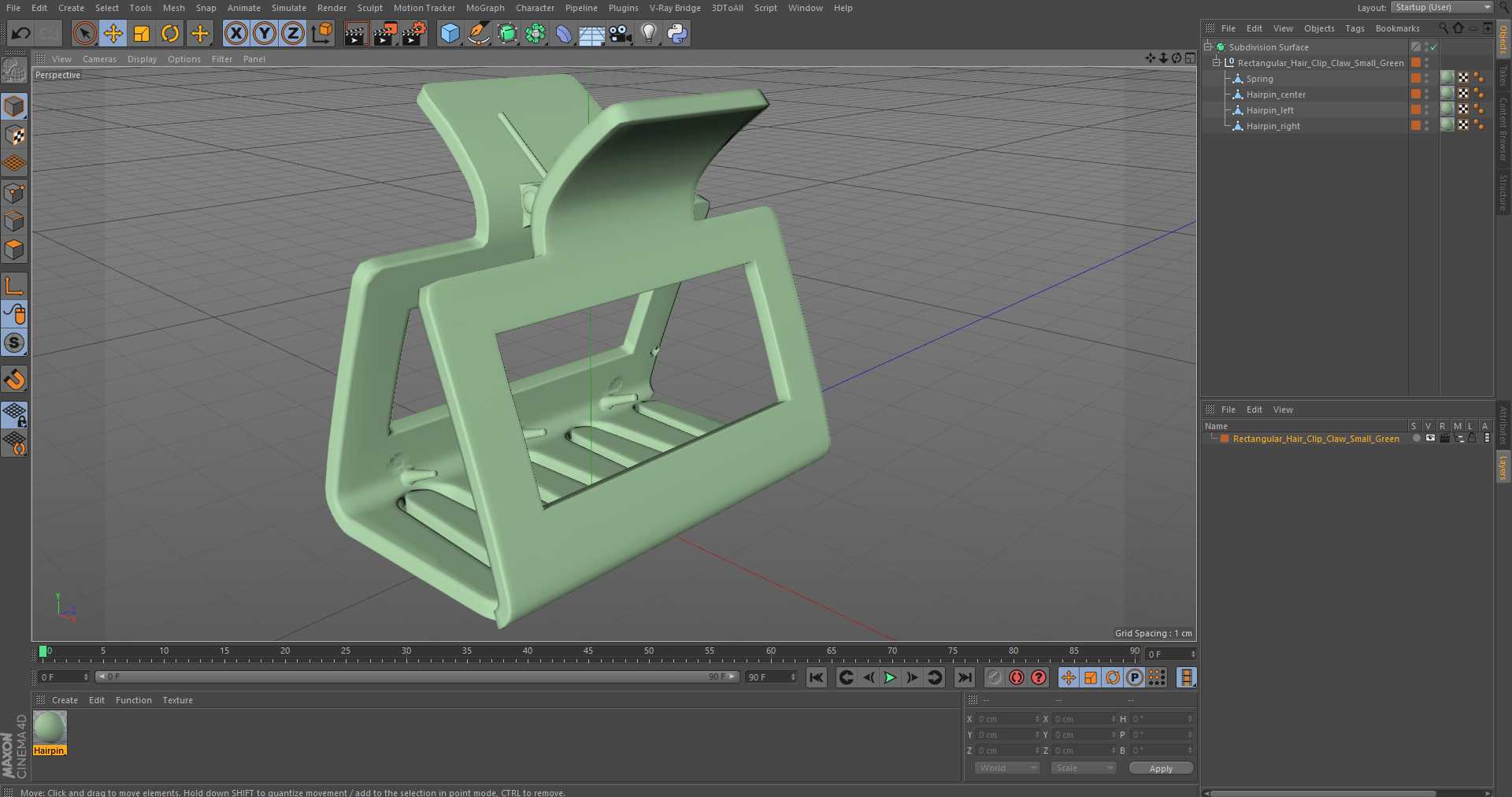Click the Undo arrow icon
The height and width of the screenshot is (797, 1512).
click(21, 33)
